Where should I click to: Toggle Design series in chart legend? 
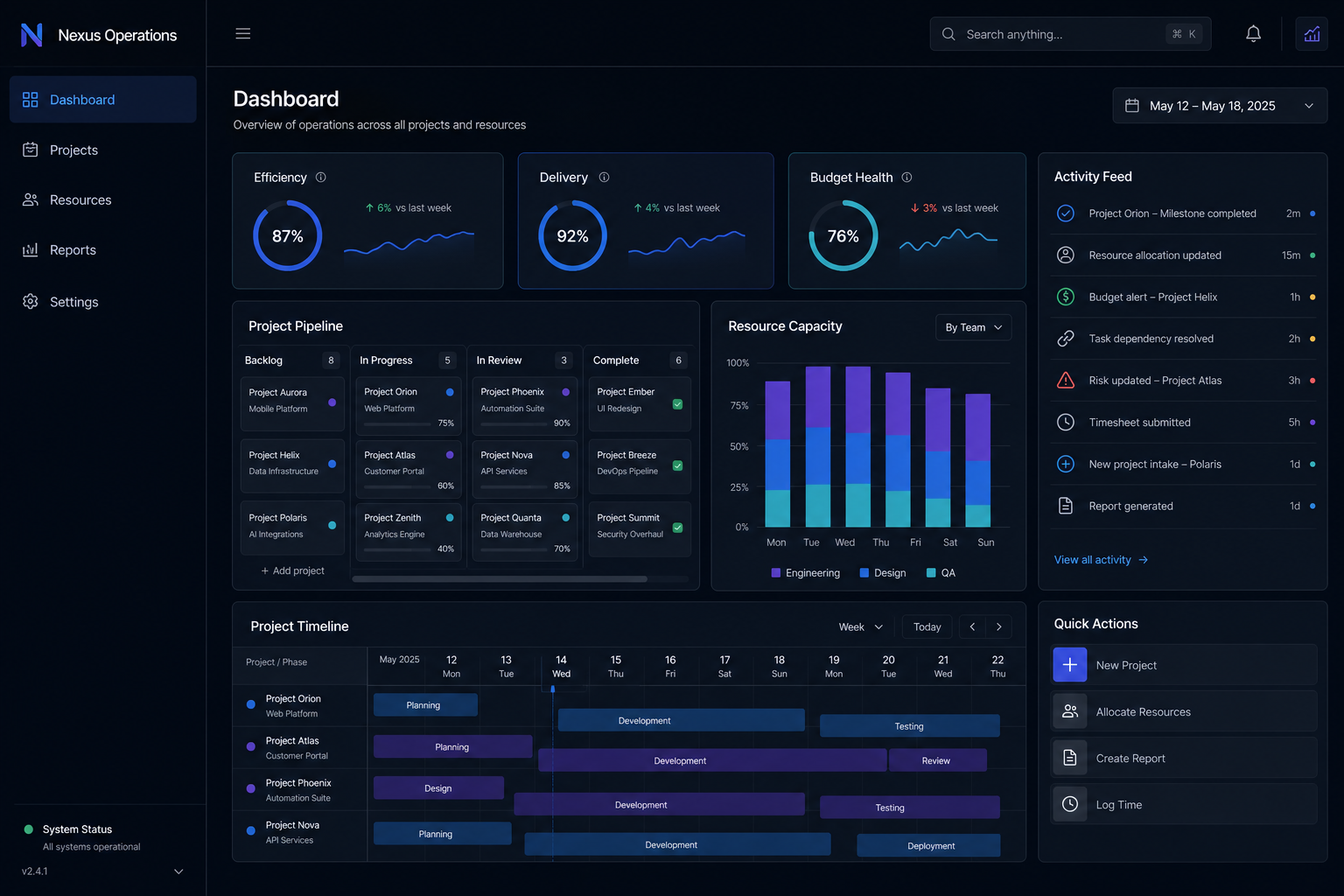pyautogui.click(x=883, y=573)
